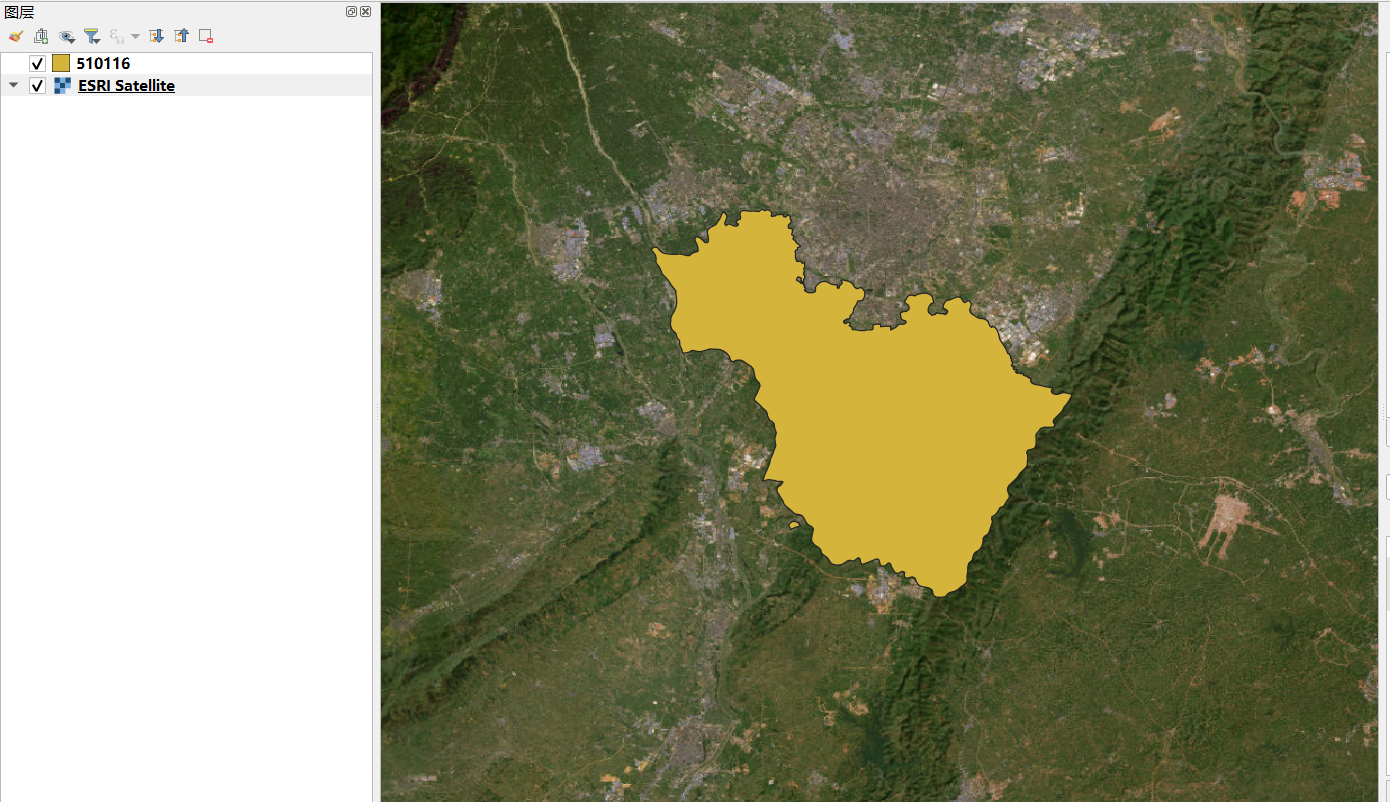
Task: Select the ESRI Satellite layer name
Action: pos(126,86)
